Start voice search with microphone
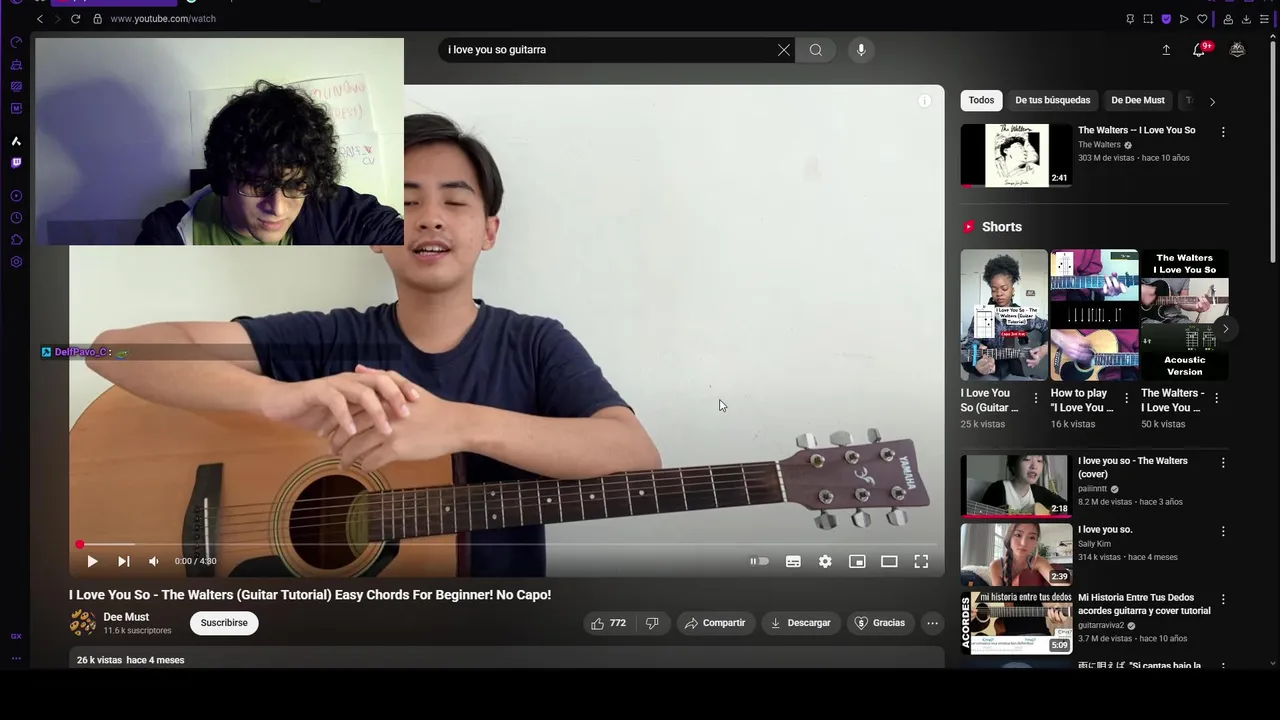Image resolution: width=1280 pixels, height=720 pixels. coord(861,50)
